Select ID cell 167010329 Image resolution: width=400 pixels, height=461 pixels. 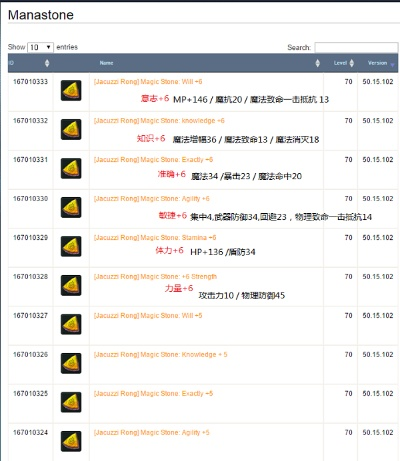point(30,238)
